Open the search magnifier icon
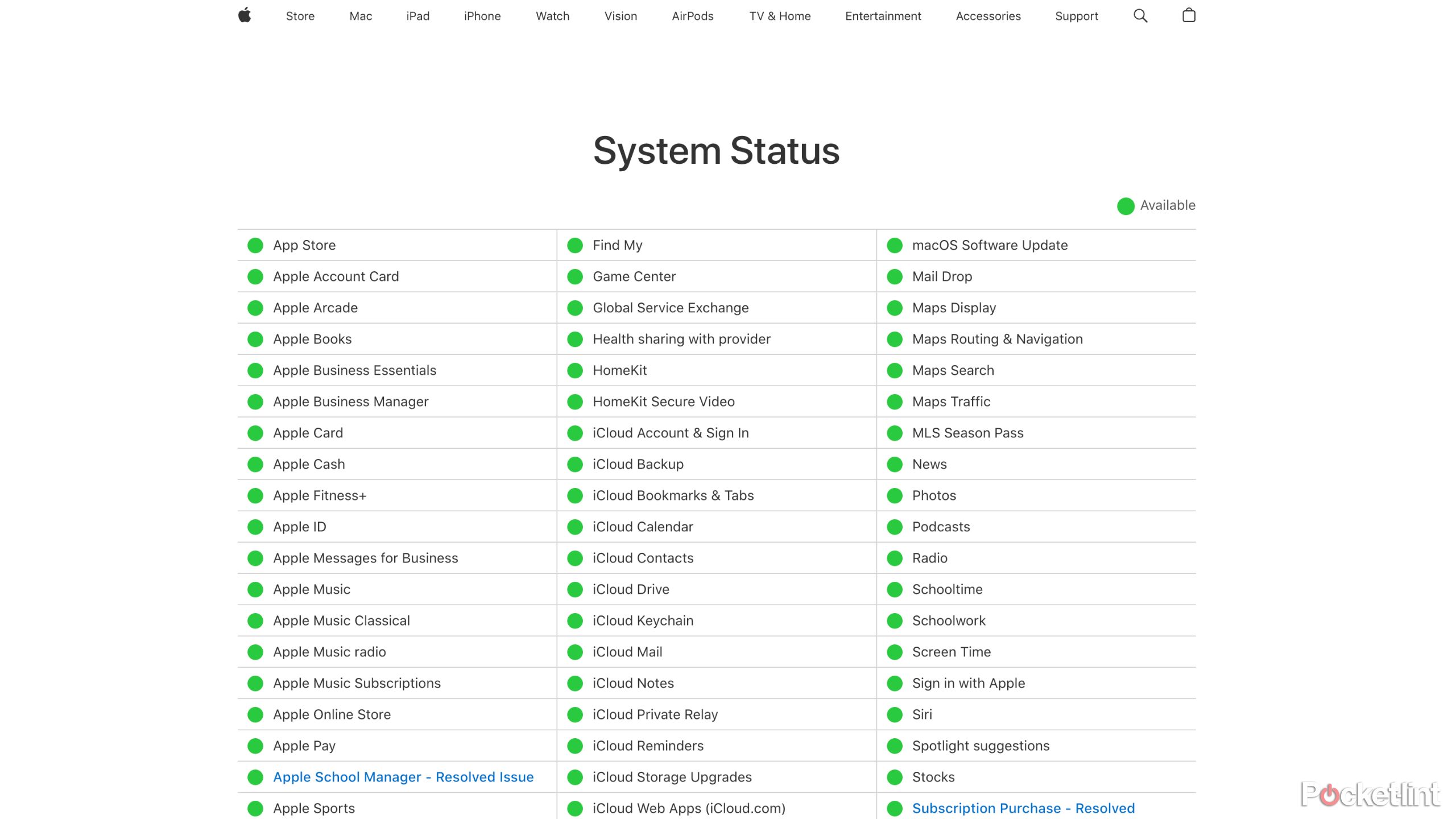The width and height of the screenshot is (1456, 819). (x=1140, y=16)
